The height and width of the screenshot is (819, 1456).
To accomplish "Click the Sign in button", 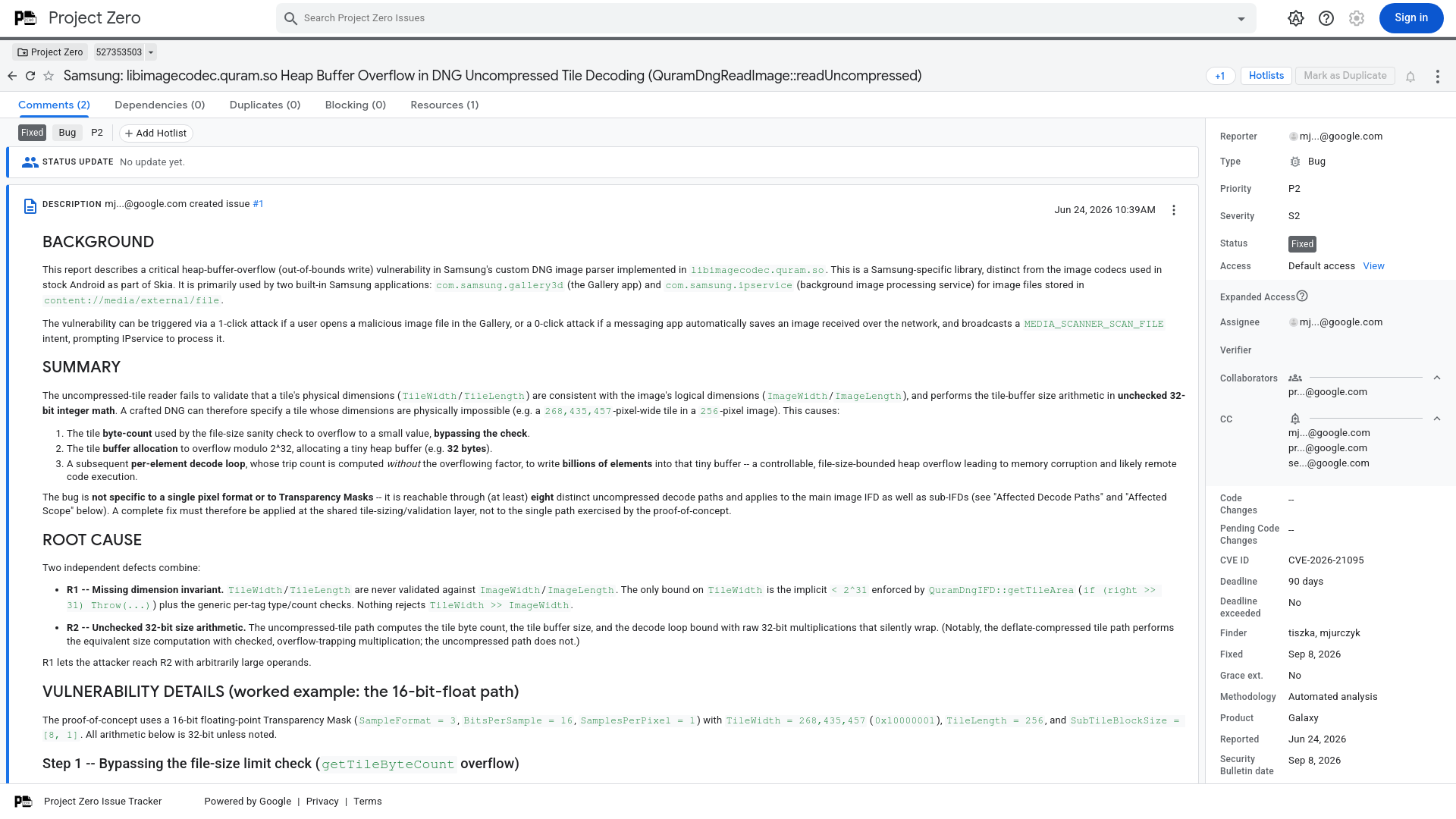I will pos(1411,18).
